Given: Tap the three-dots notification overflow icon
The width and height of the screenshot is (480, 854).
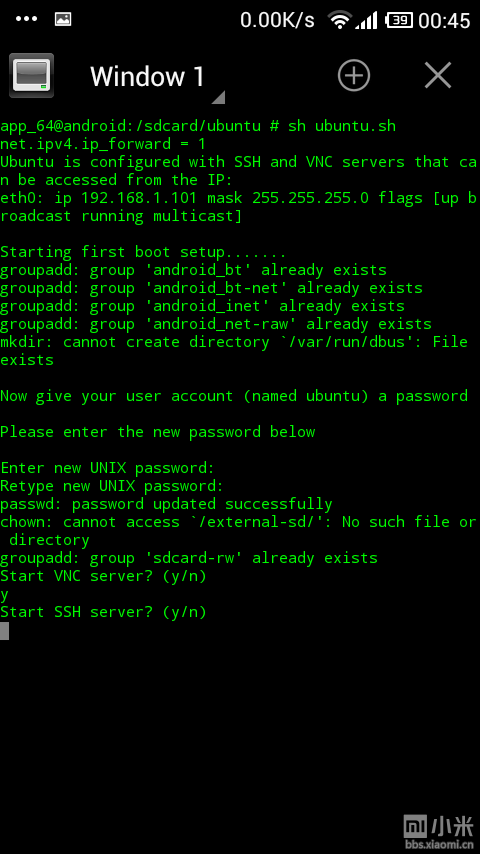Looking at the screenshot, I should pos(26,19).
